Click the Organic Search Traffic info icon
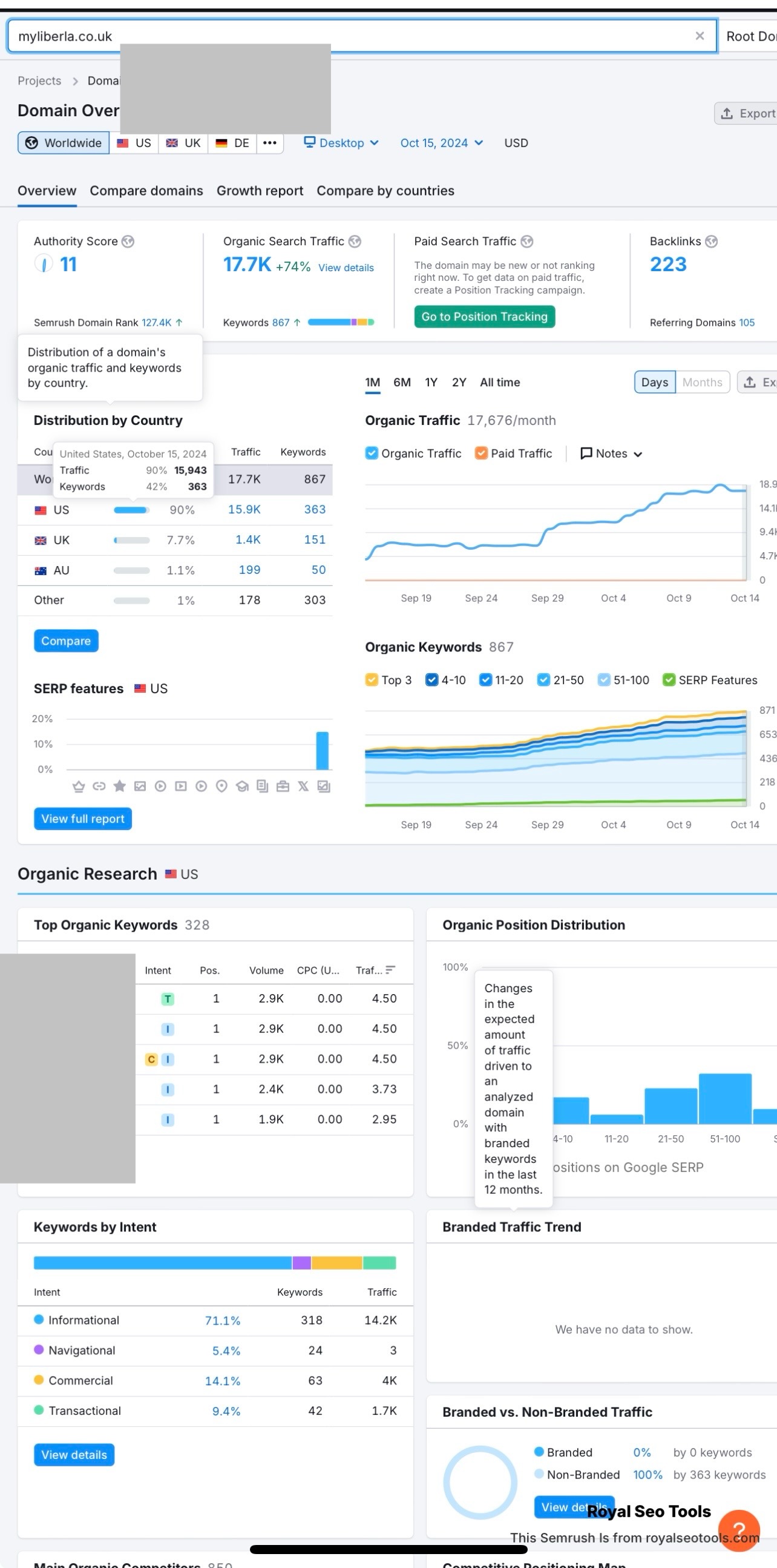The width and height of the screenshot is (777, 1568). tap(355, 242)
